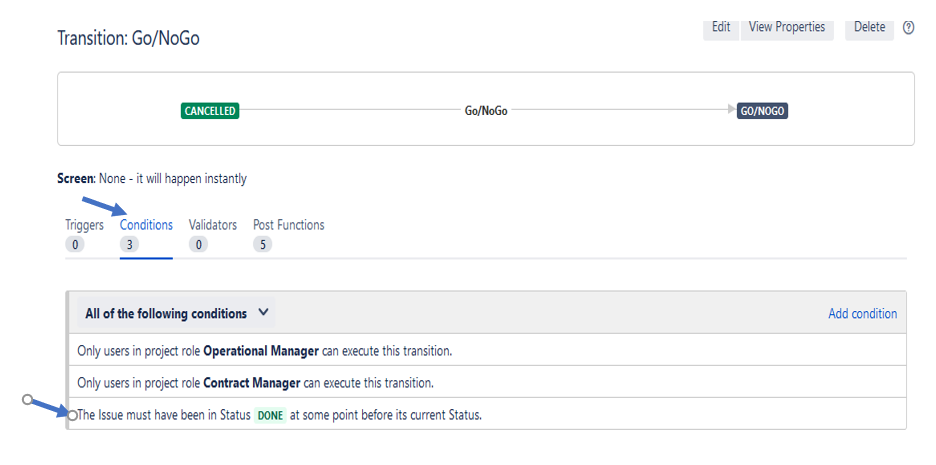Click the help question mark icon
936x465 pixels.
click(x=908, y=28)
